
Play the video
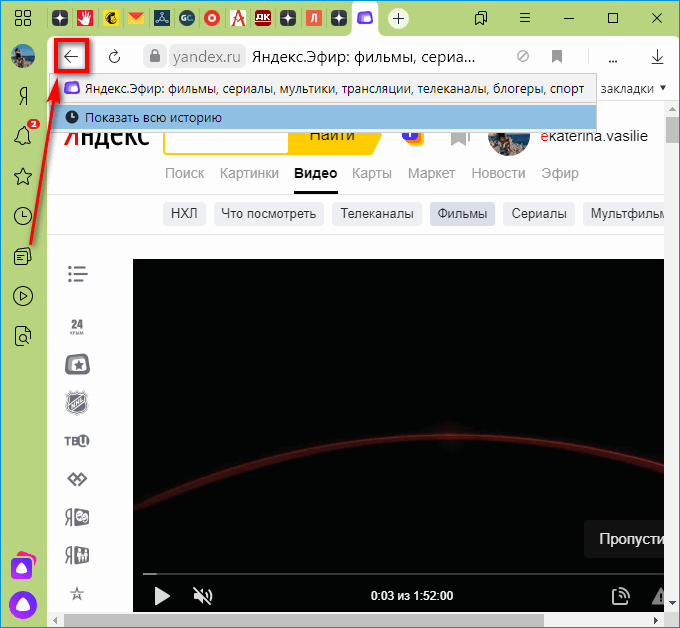[161, 596]
